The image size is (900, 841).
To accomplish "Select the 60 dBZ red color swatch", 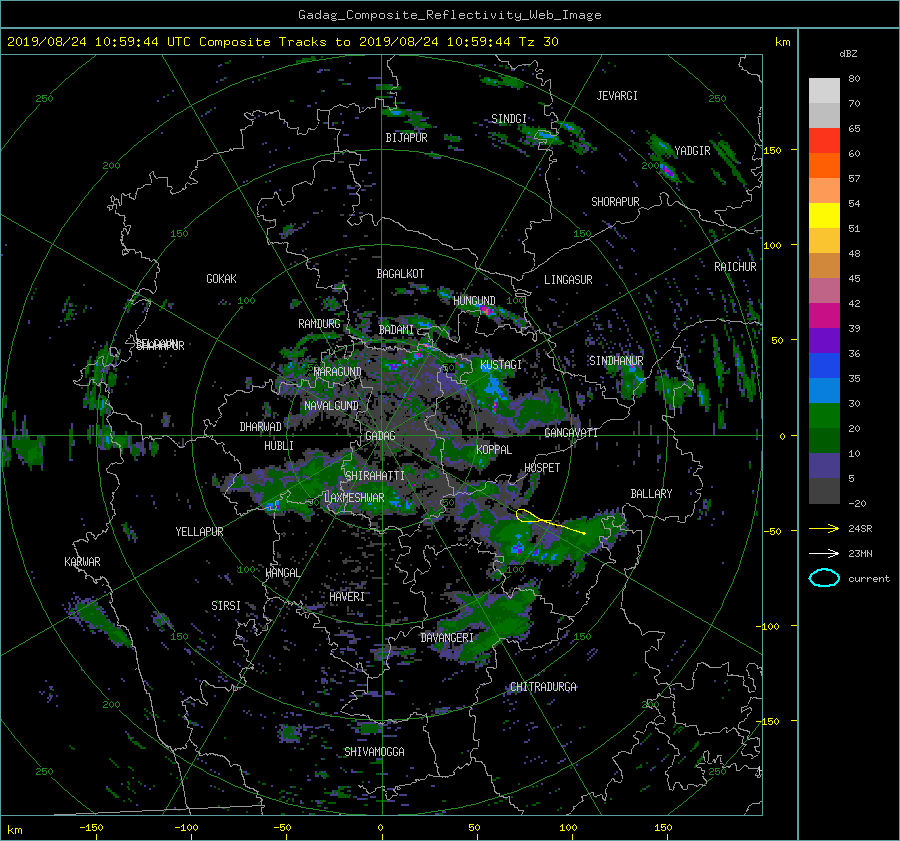I will pyautogui.click(x=824, y=141).
